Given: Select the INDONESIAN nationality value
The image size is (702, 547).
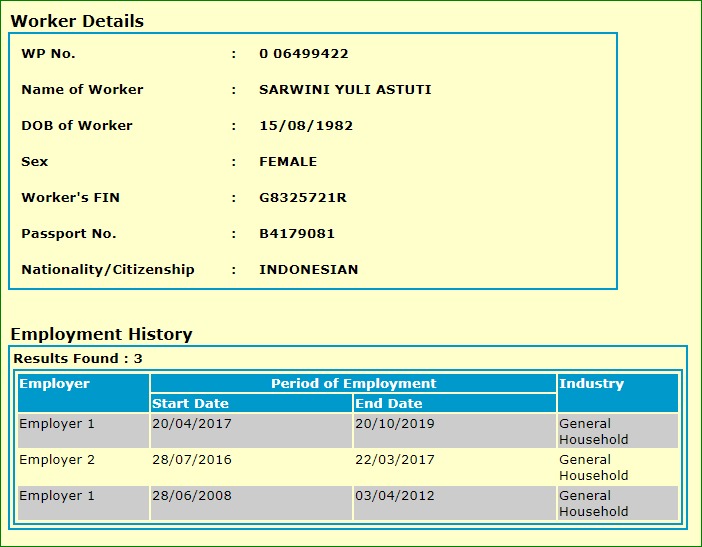Looking at the screenshot, I should coord(308,270).
